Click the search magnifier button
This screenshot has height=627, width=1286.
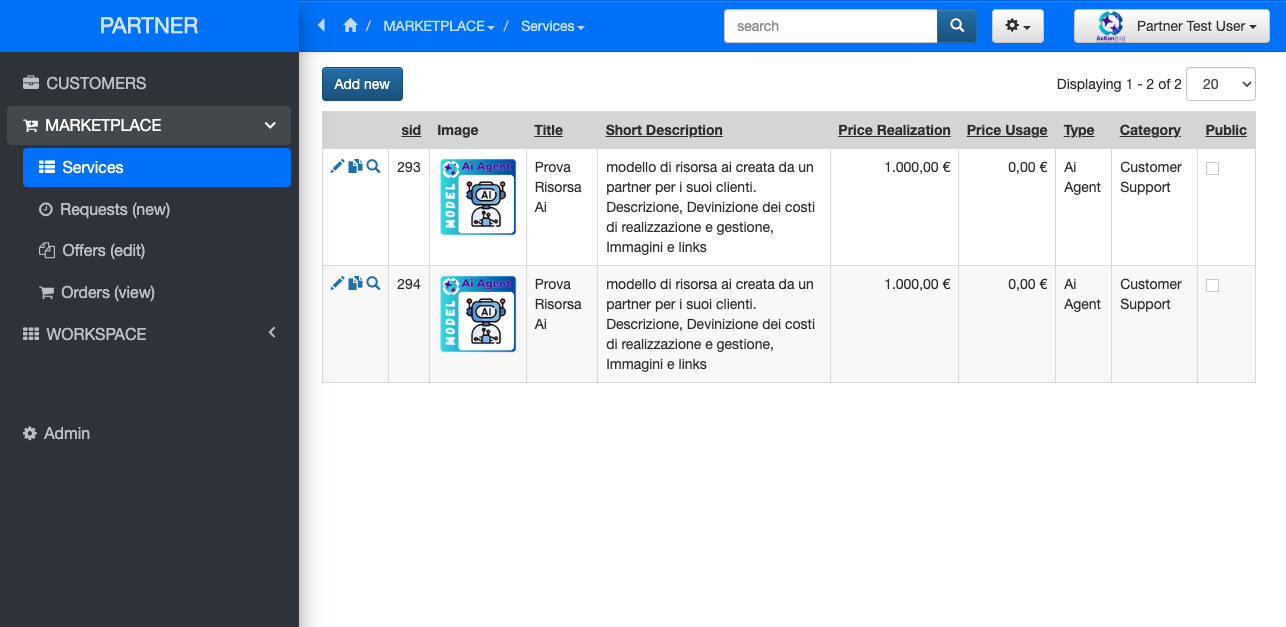point(957,26)
